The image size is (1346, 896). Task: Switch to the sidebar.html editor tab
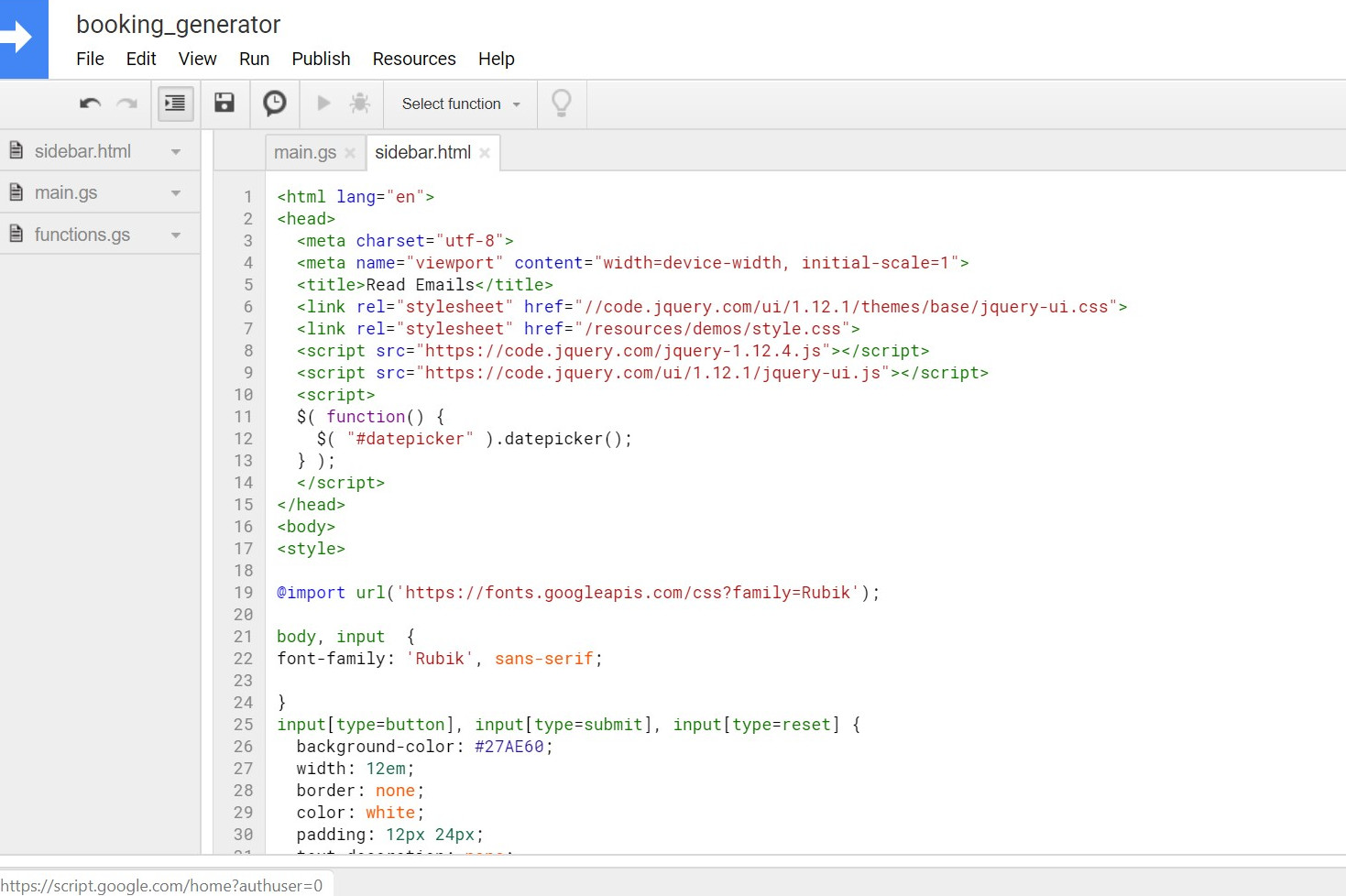click(423, 152)
